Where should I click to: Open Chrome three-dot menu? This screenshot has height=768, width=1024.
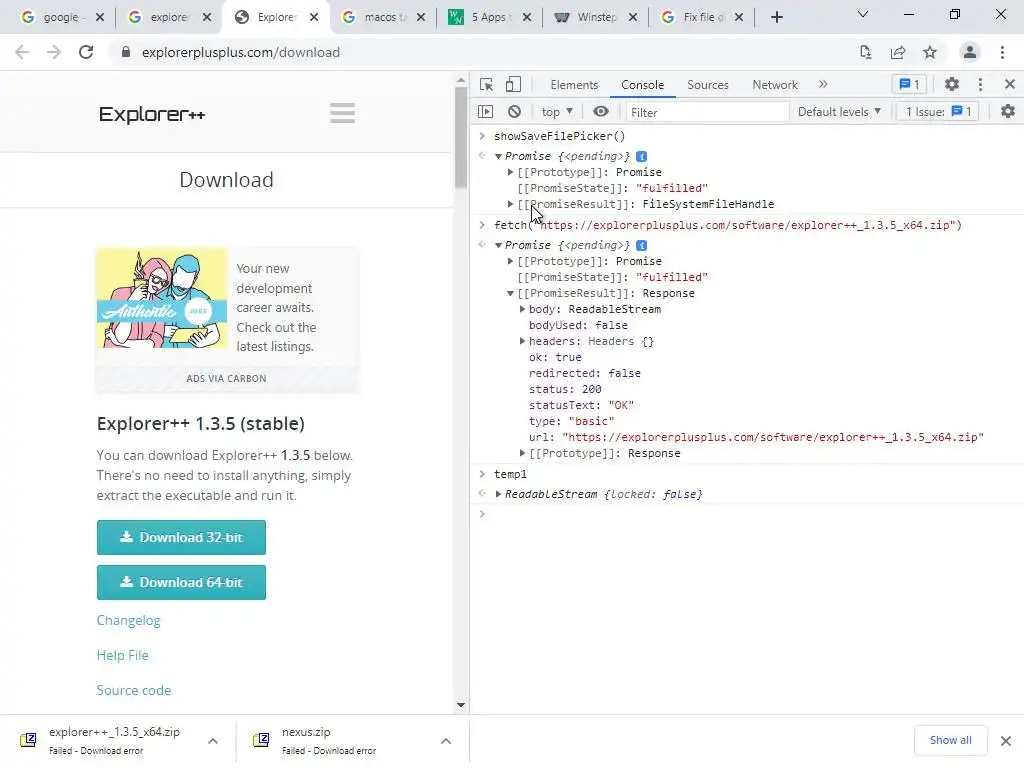tap(1002, 52)
